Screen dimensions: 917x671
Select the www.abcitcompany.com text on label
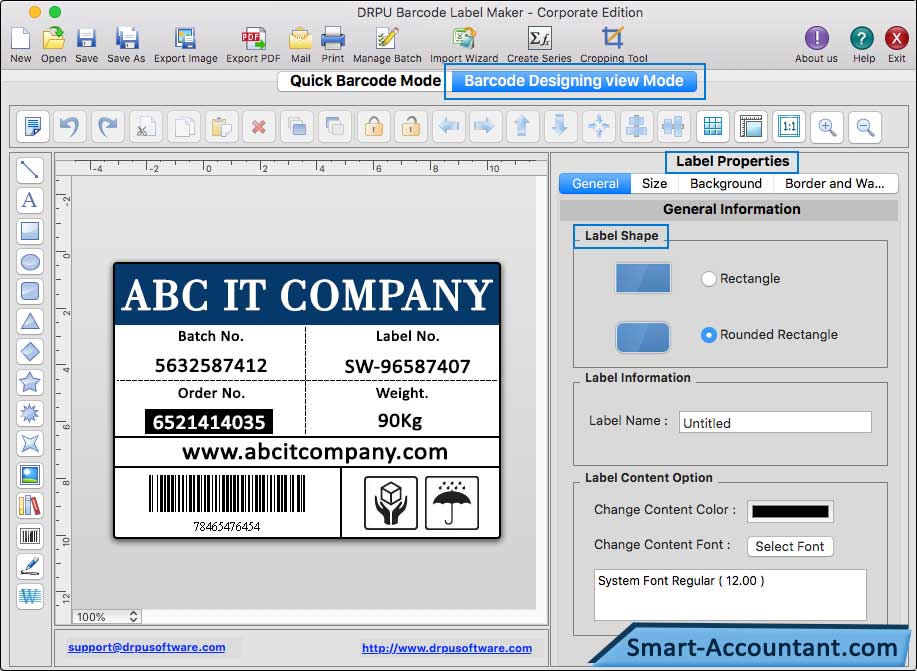[315, 452]
